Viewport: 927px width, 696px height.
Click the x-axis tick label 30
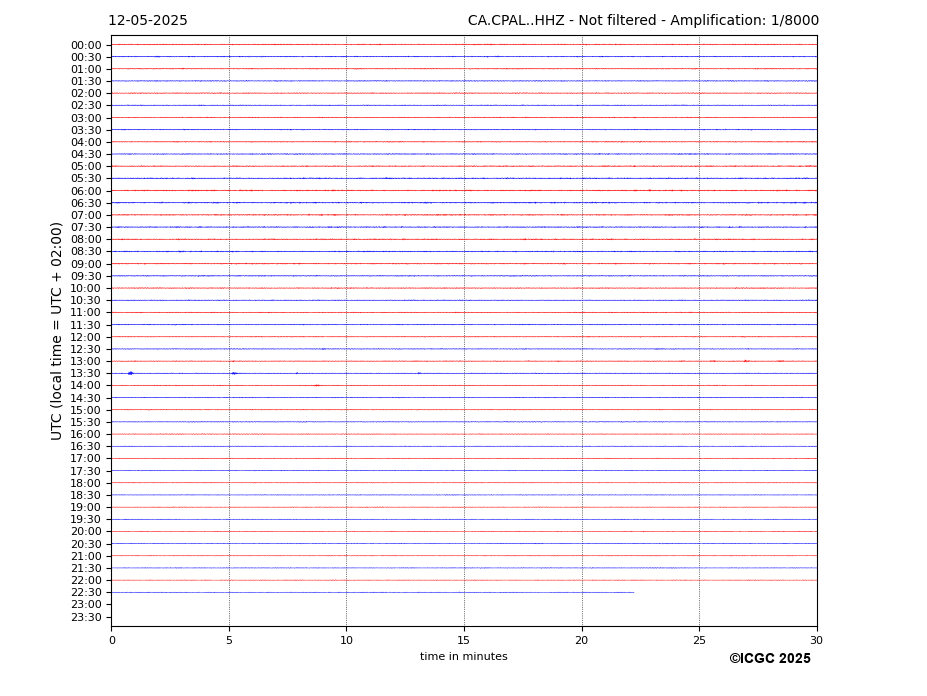(x=816, y=640)
